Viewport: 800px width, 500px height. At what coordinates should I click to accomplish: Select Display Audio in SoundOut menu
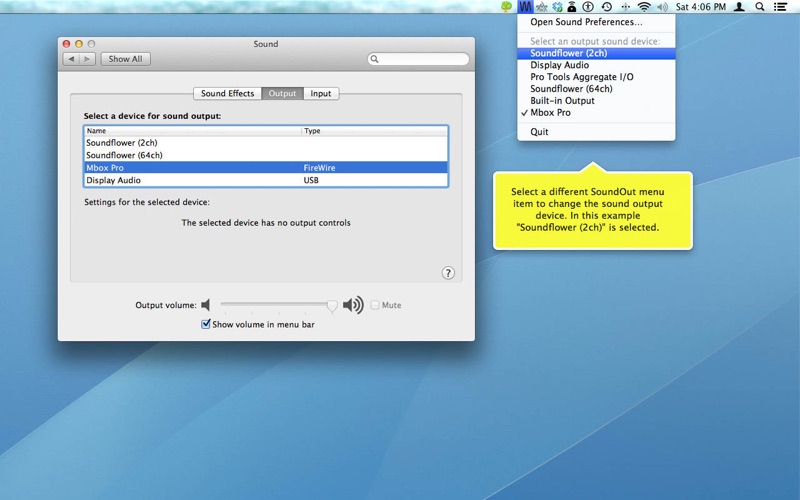(596, 65)
